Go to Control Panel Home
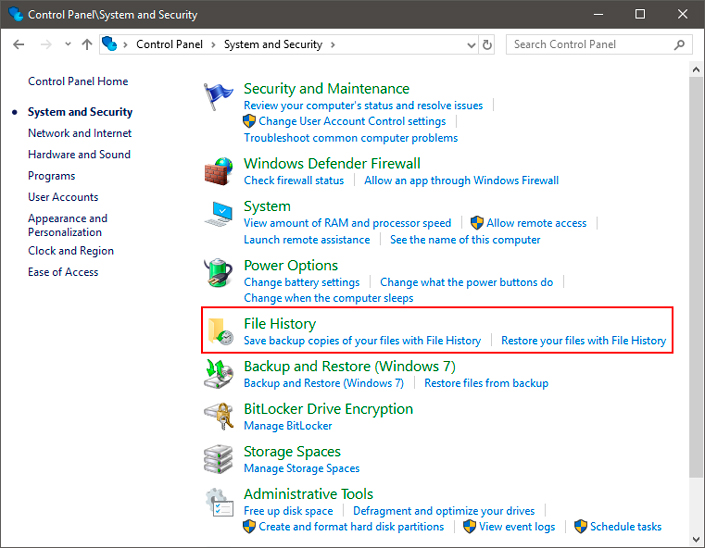 [x=78, y=81]
